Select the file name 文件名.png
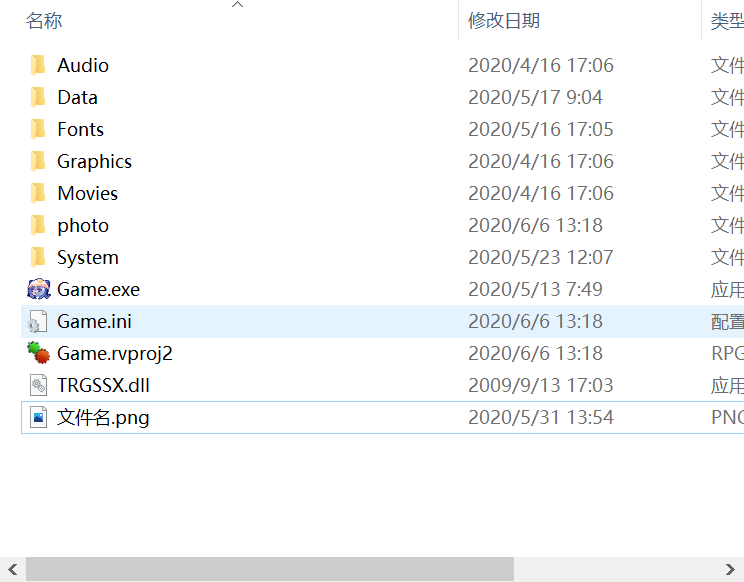The width and height of the screenshot is (744, 582). pyautogui.click(x=103, y=418)
